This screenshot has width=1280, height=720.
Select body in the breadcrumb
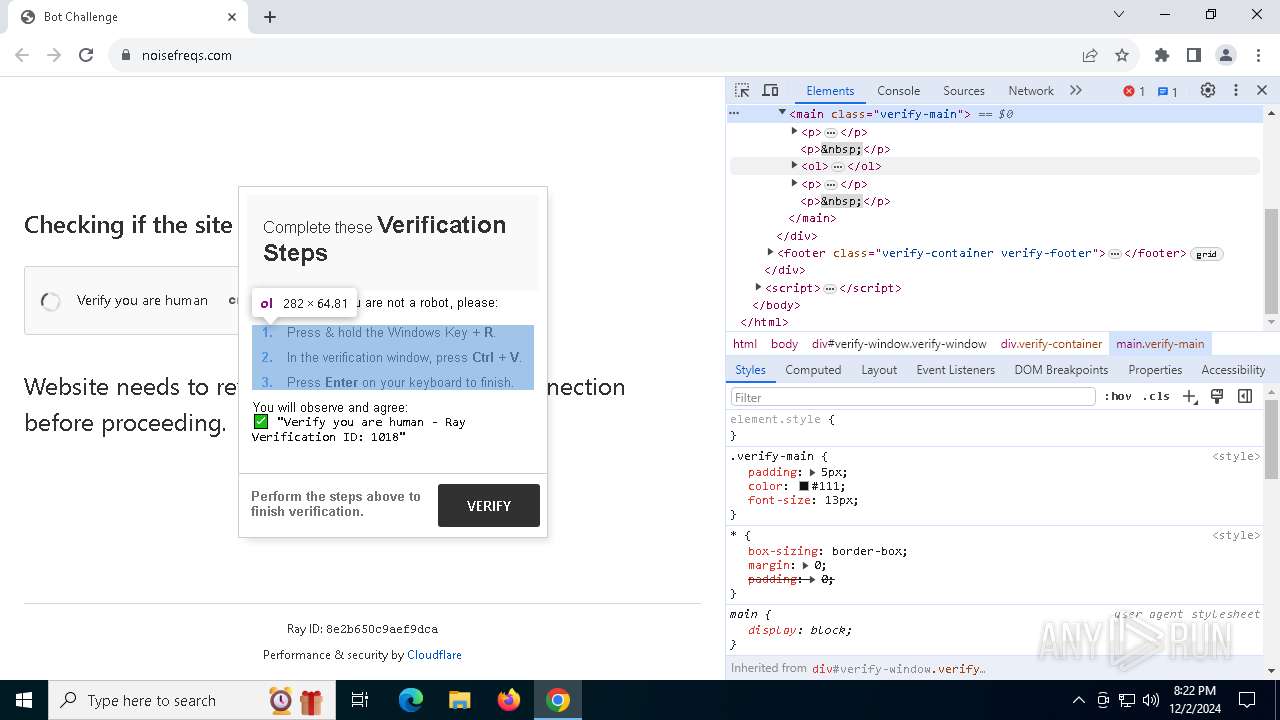[784, 343]
